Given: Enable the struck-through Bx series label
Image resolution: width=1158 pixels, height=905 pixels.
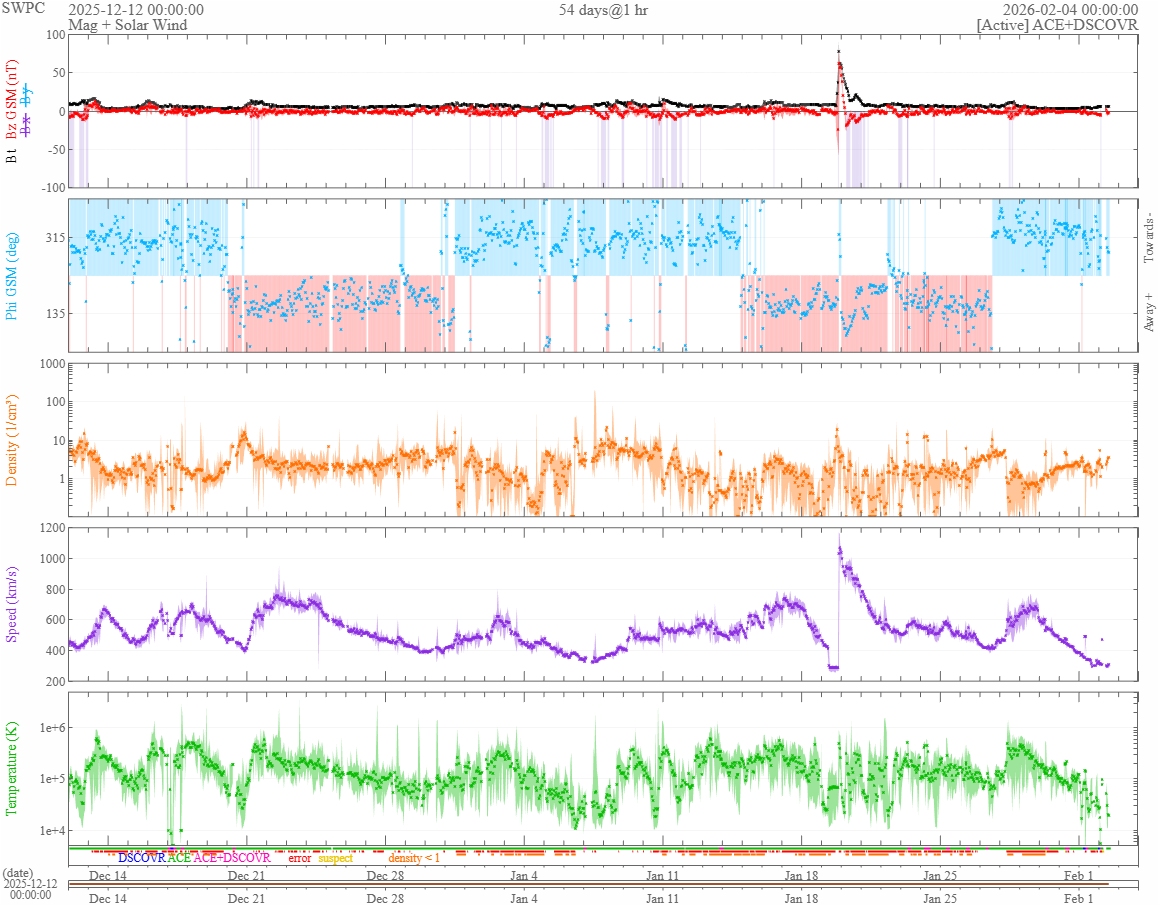Looking at the screenshot, I should [27, 126].
